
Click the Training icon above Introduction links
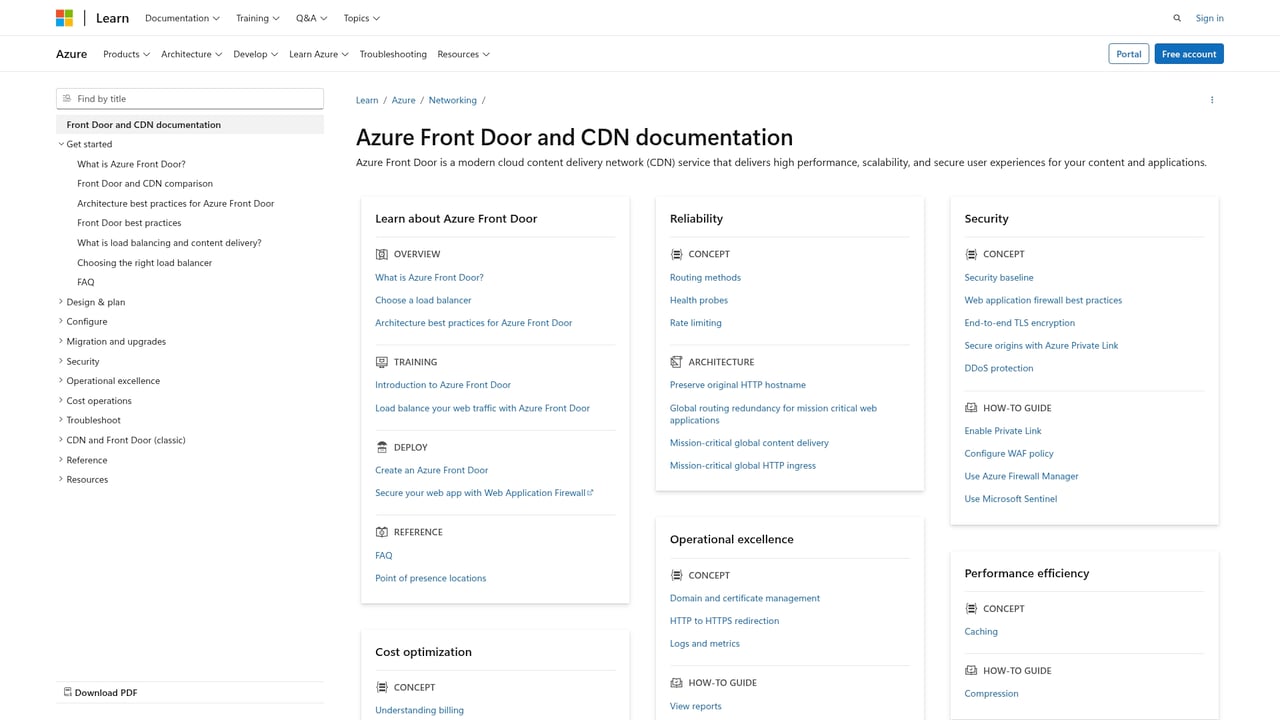click(381, 361)
